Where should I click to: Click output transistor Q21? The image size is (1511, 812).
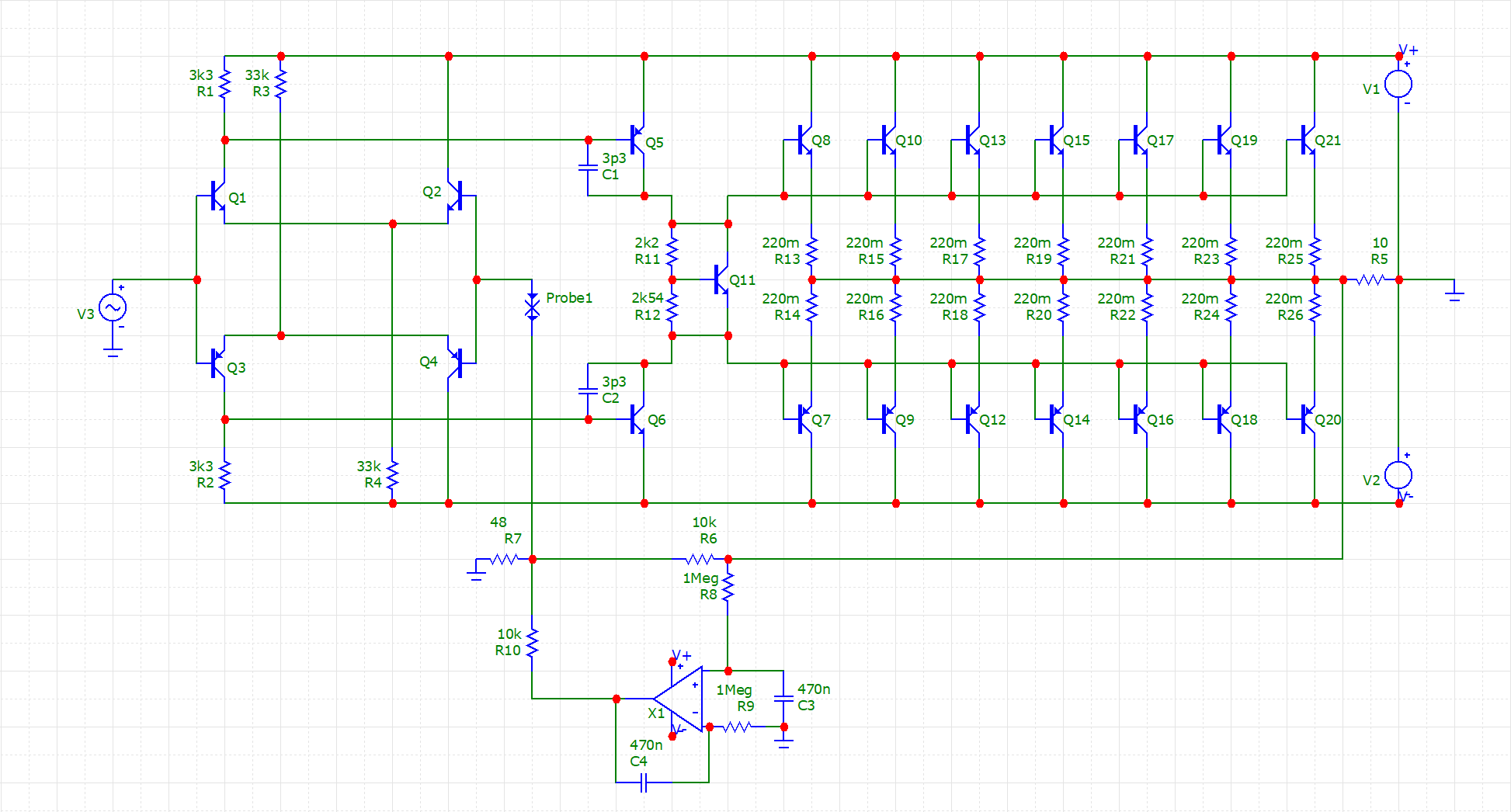pyautogui.click(x=1308, y=141)
